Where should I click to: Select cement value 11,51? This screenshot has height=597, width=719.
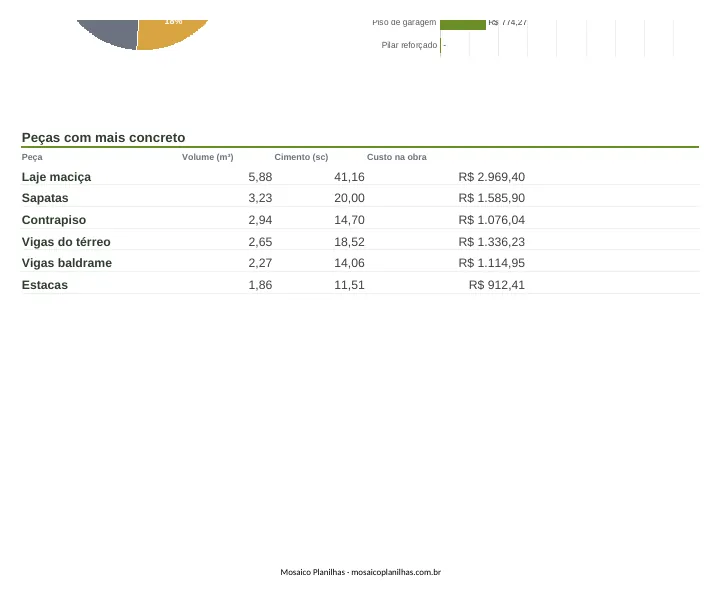point(349,285)
